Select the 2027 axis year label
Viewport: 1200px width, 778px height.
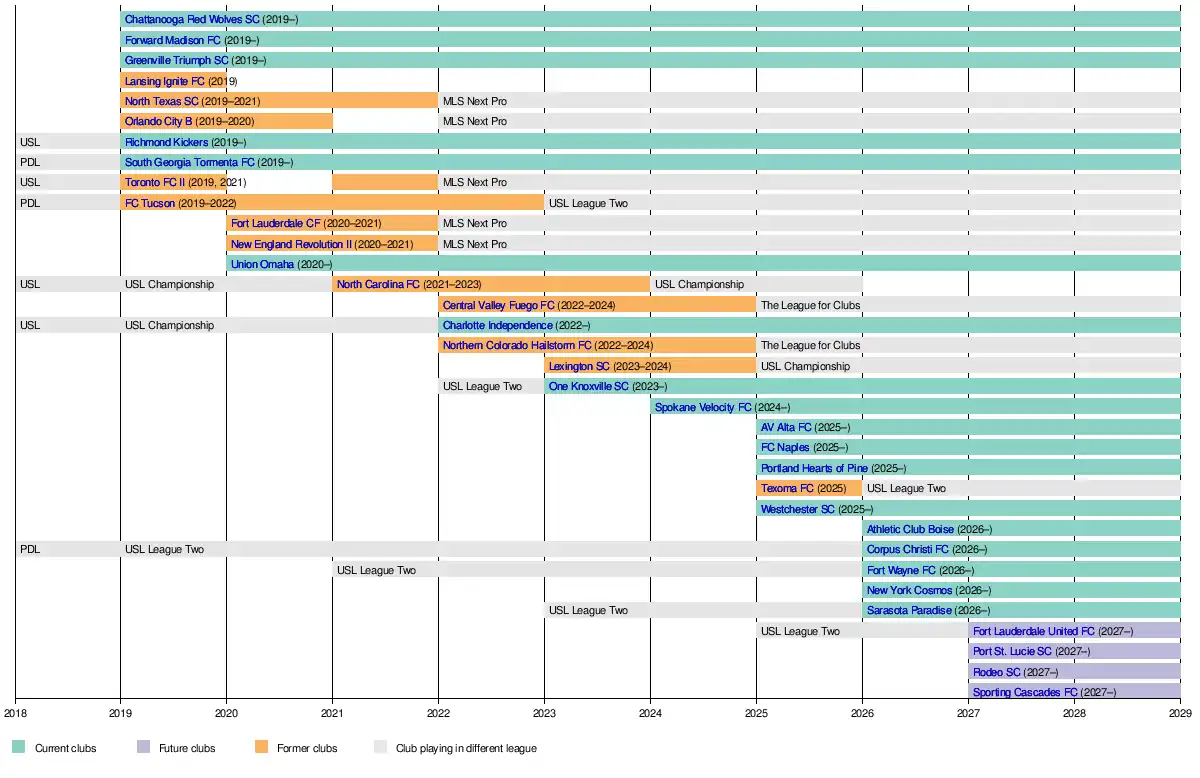pyautogui.click(x=968, y=713)
